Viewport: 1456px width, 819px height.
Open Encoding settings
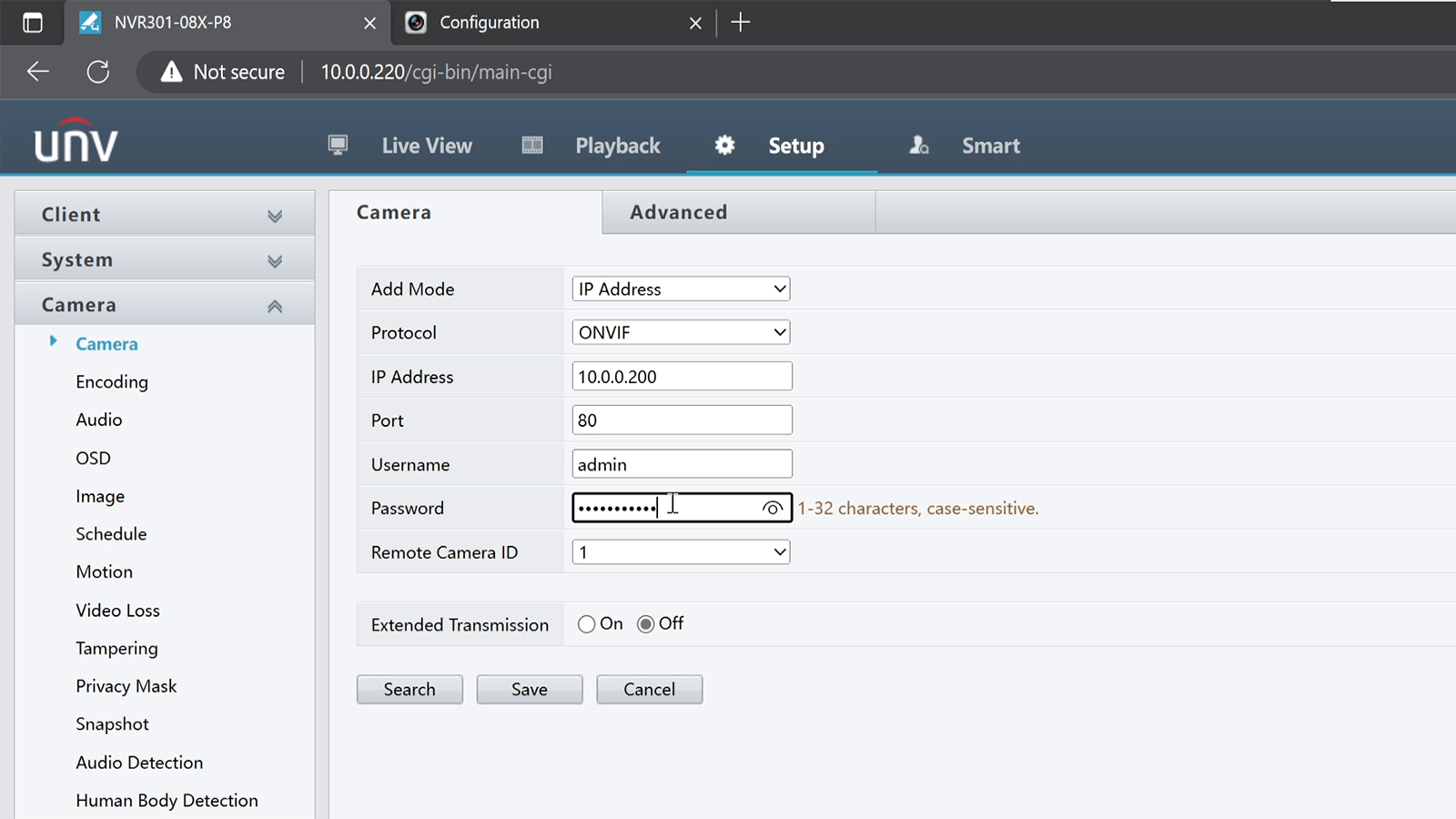(112, 382)
